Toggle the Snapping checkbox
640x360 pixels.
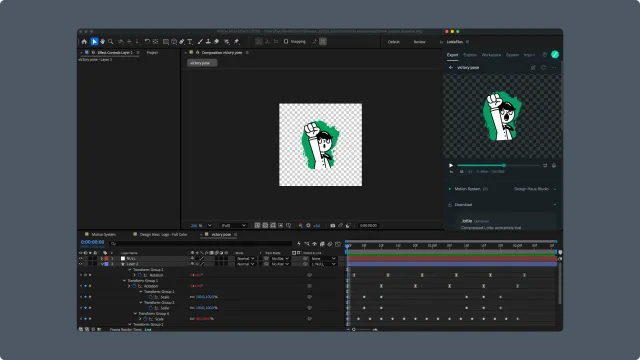[286, 42]
